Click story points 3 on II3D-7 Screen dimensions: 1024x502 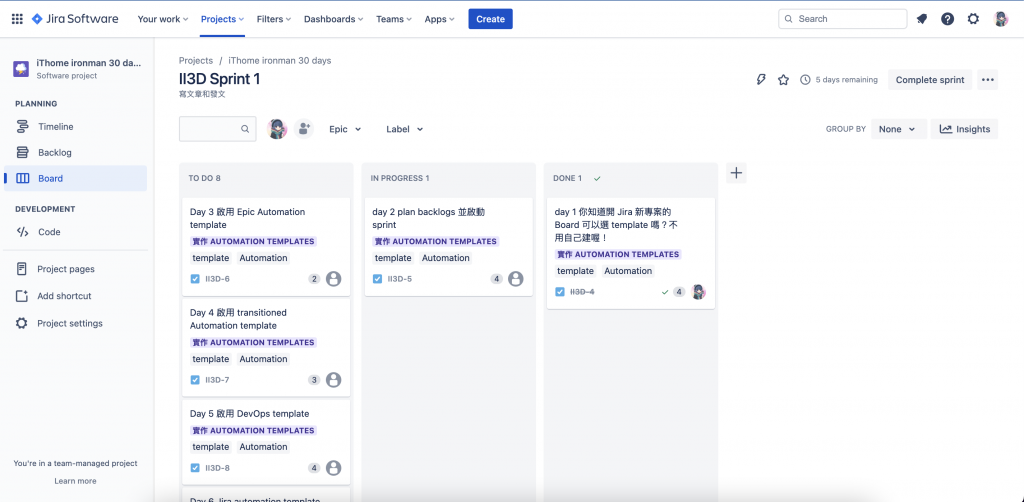tap(314, 380)
